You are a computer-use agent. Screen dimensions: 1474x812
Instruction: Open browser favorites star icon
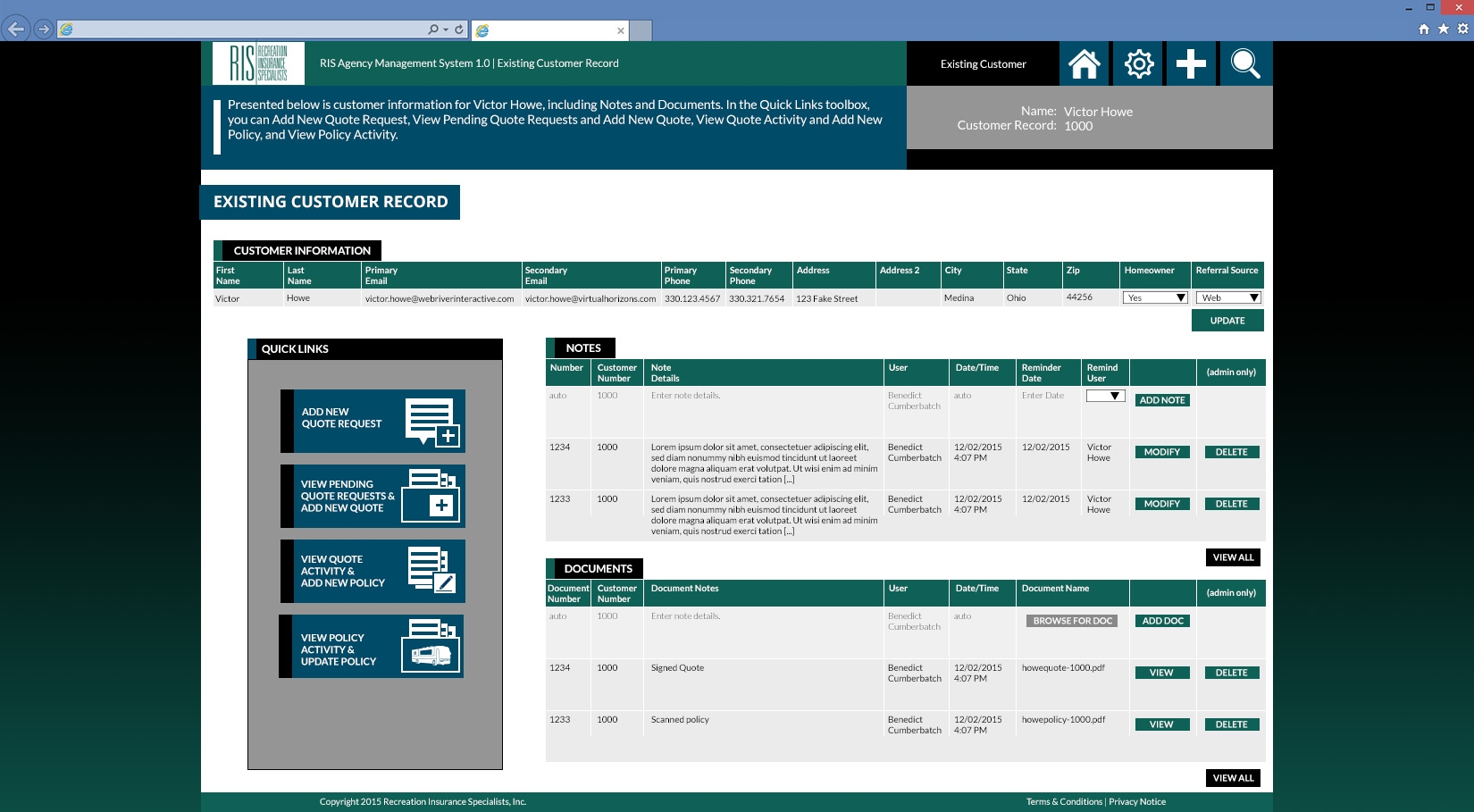(1442, 29)
